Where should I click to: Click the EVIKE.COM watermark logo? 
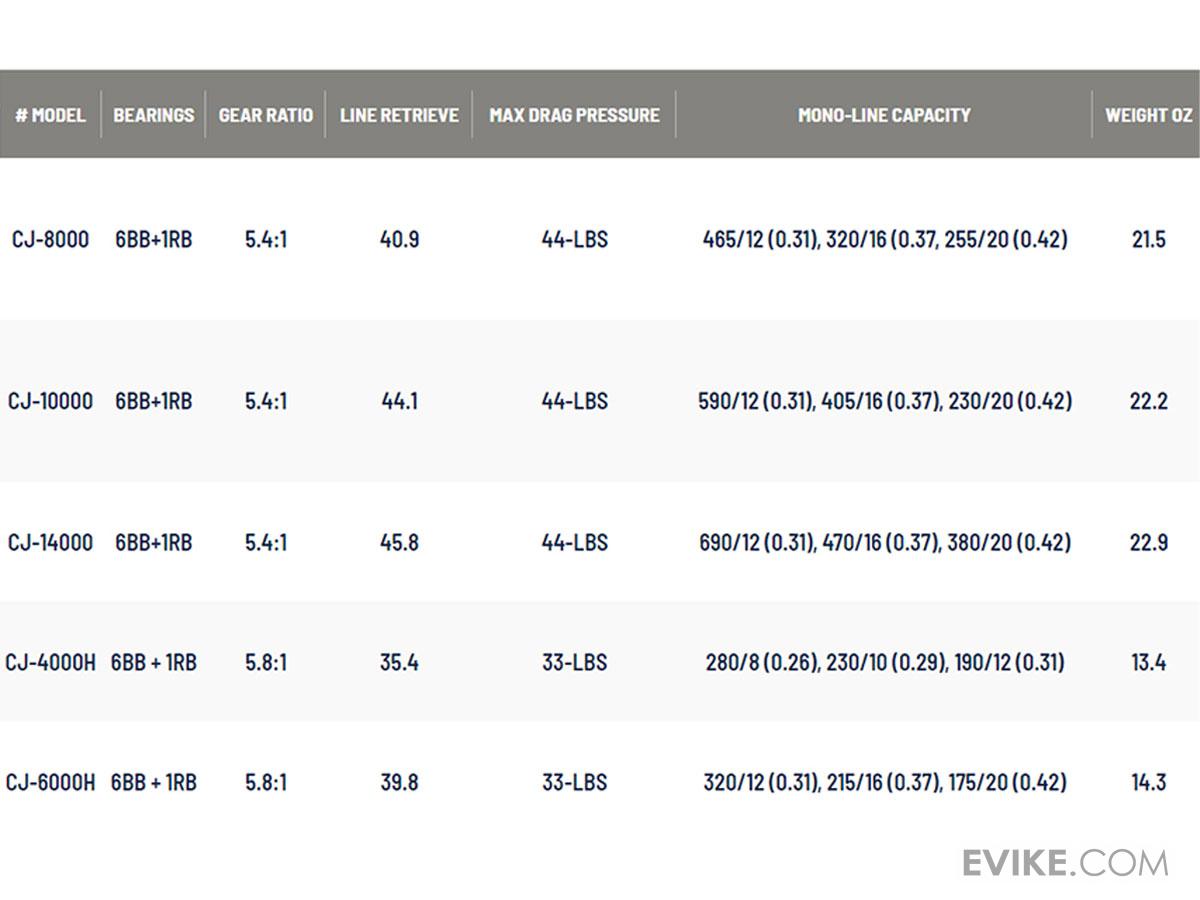(x=1065, y=862)
